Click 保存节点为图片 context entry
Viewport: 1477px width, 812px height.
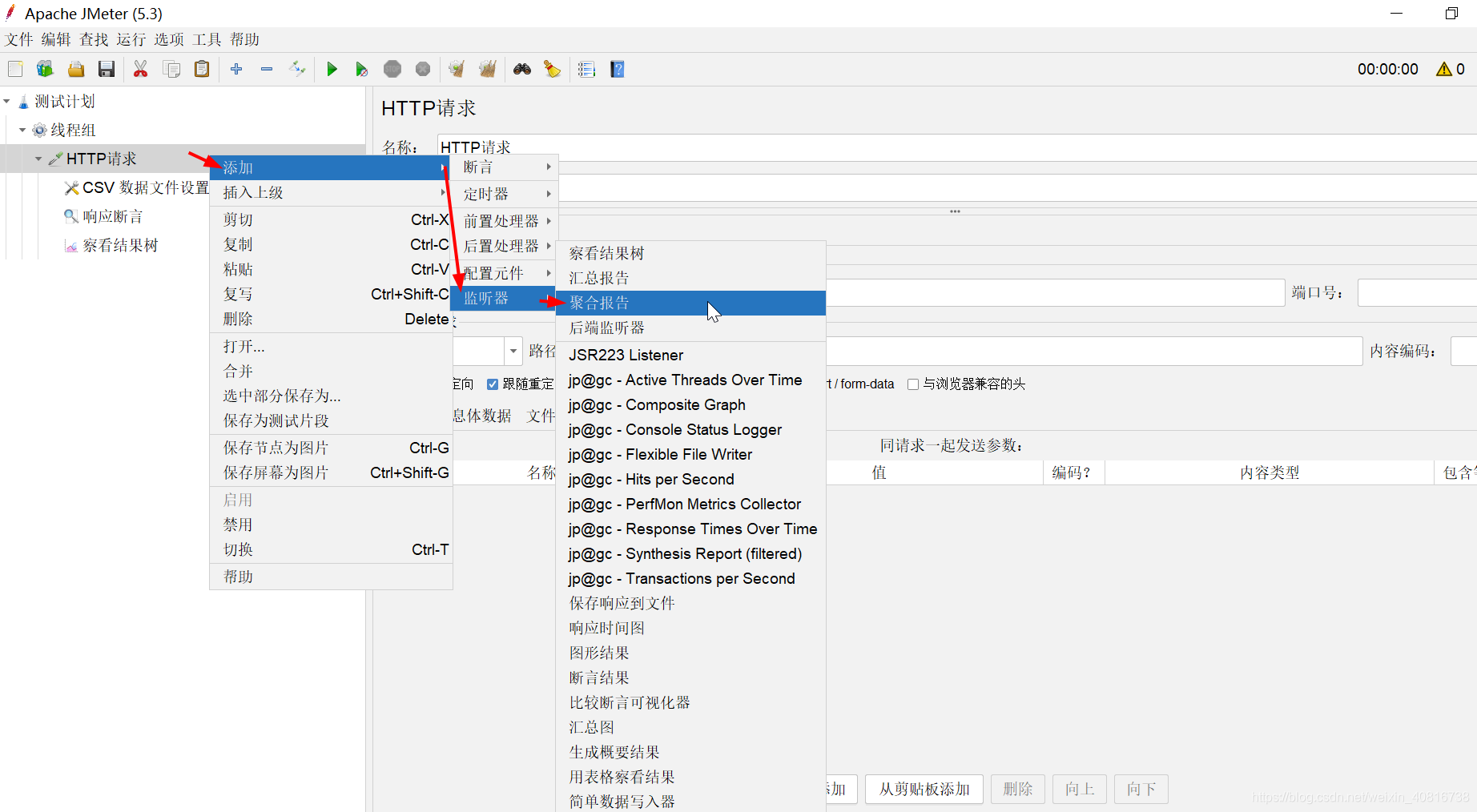click(331, 448)
